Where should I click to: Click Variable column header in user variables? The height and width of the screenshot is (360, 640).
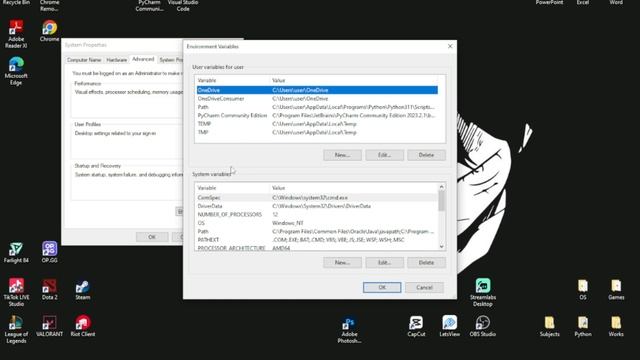(x=232, y=80)
